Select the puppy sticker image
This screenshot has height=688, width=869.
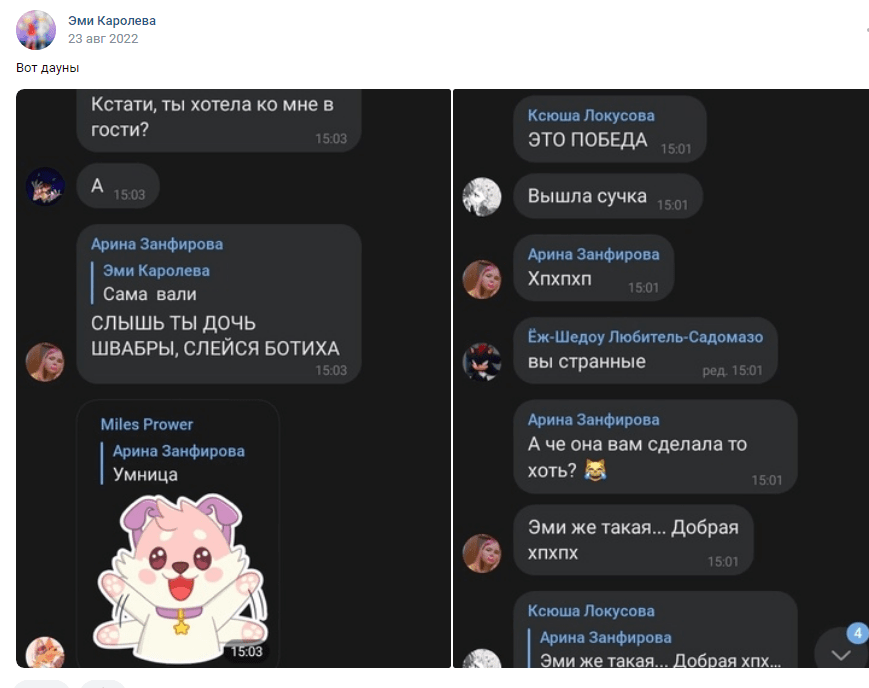tap(180, 578)
